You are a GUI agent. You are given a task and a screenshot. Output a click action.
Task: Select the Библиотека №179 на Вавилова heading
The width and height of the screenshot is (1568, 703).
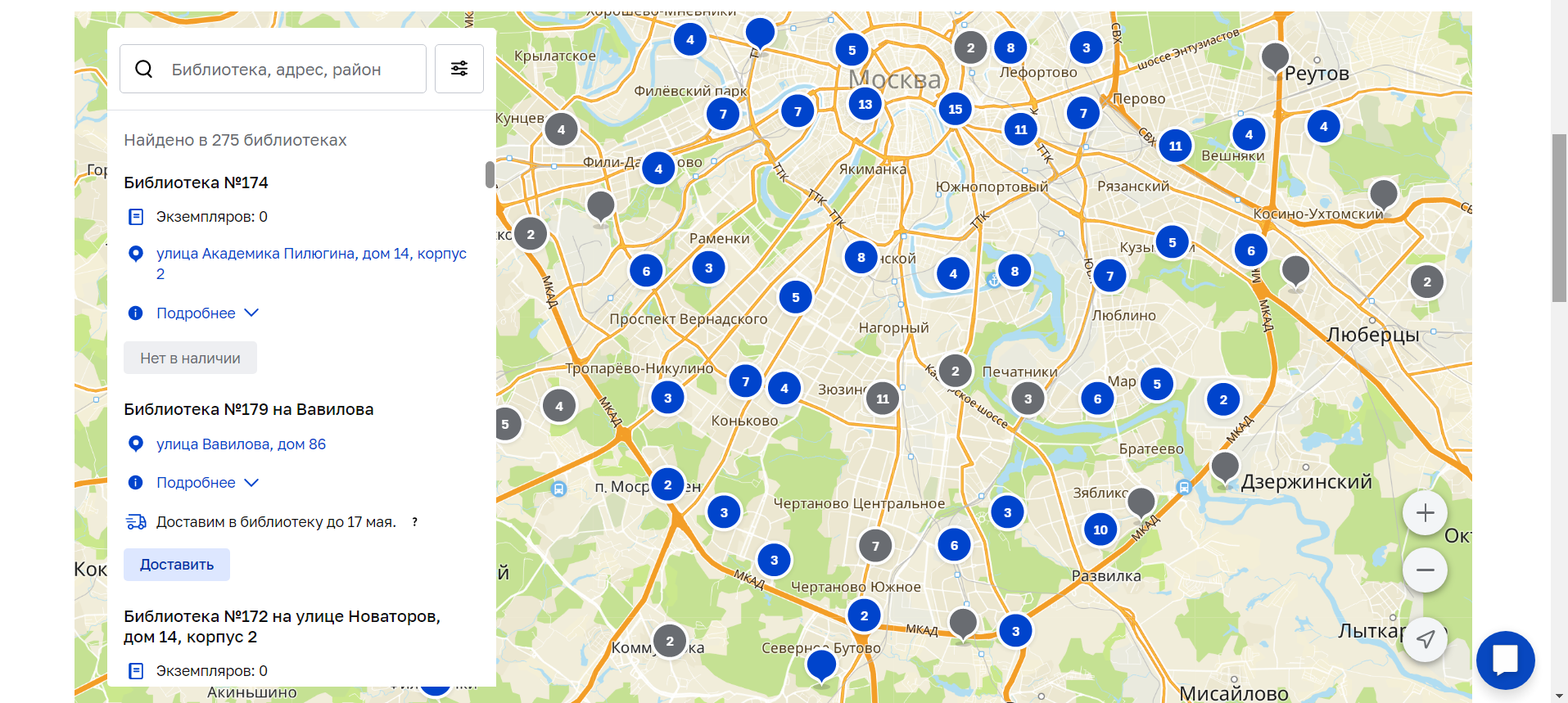pyautogui.click(x=248, y=409)
